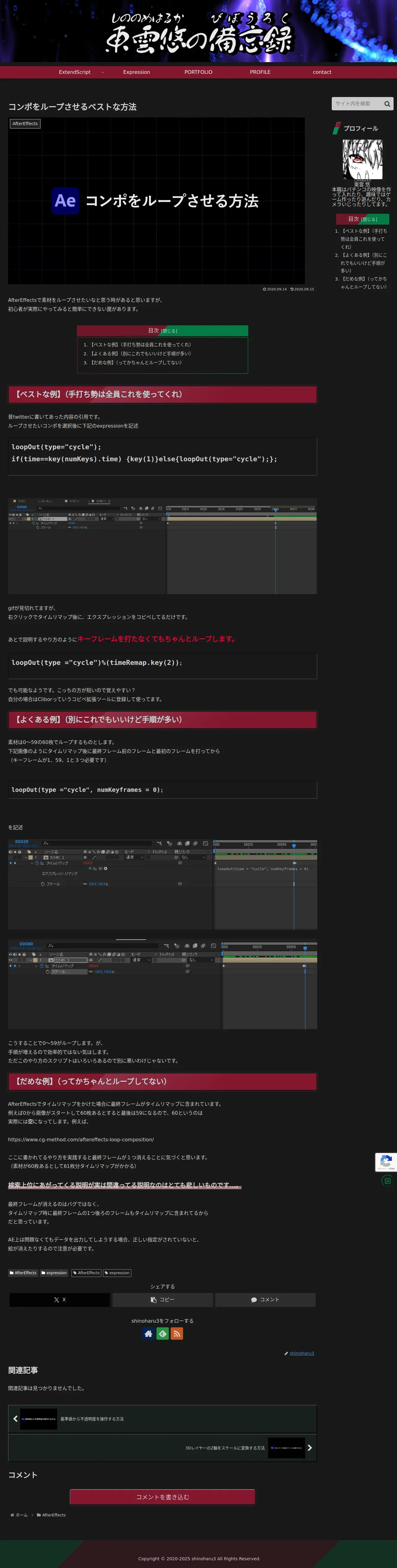Screen dimensions: 397x1568
Task: Open the AfterEffects category folder tag
Action: [x=24, y=1273]
